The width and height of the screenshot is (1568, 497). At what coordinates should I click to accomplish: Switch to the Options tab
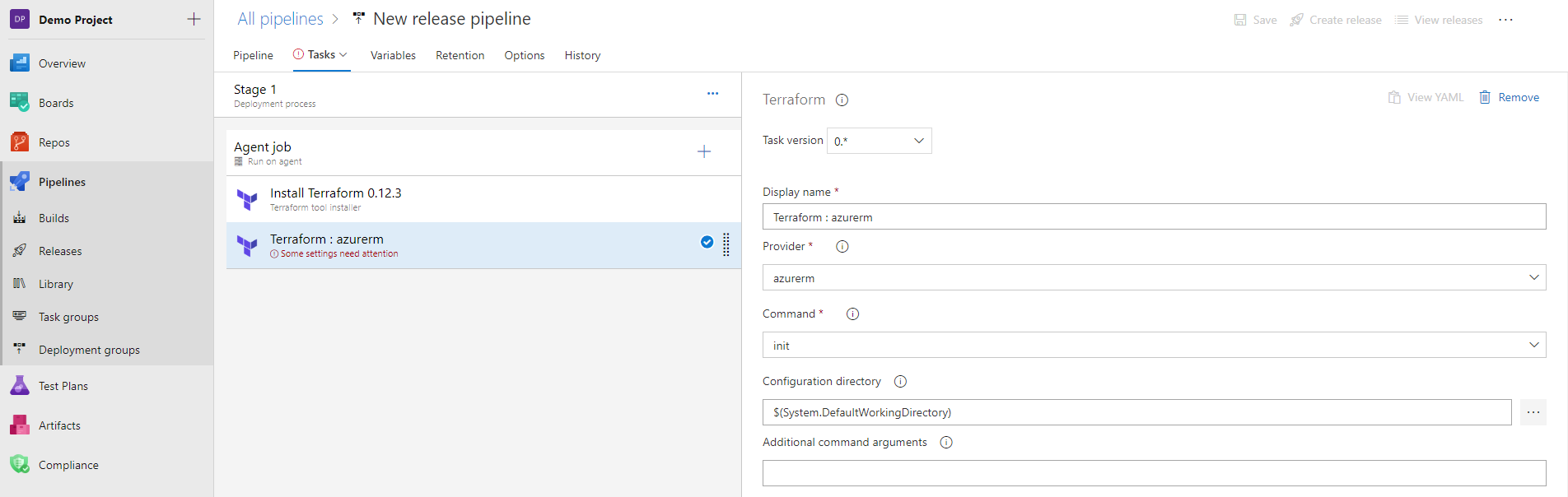pos(525,55)
